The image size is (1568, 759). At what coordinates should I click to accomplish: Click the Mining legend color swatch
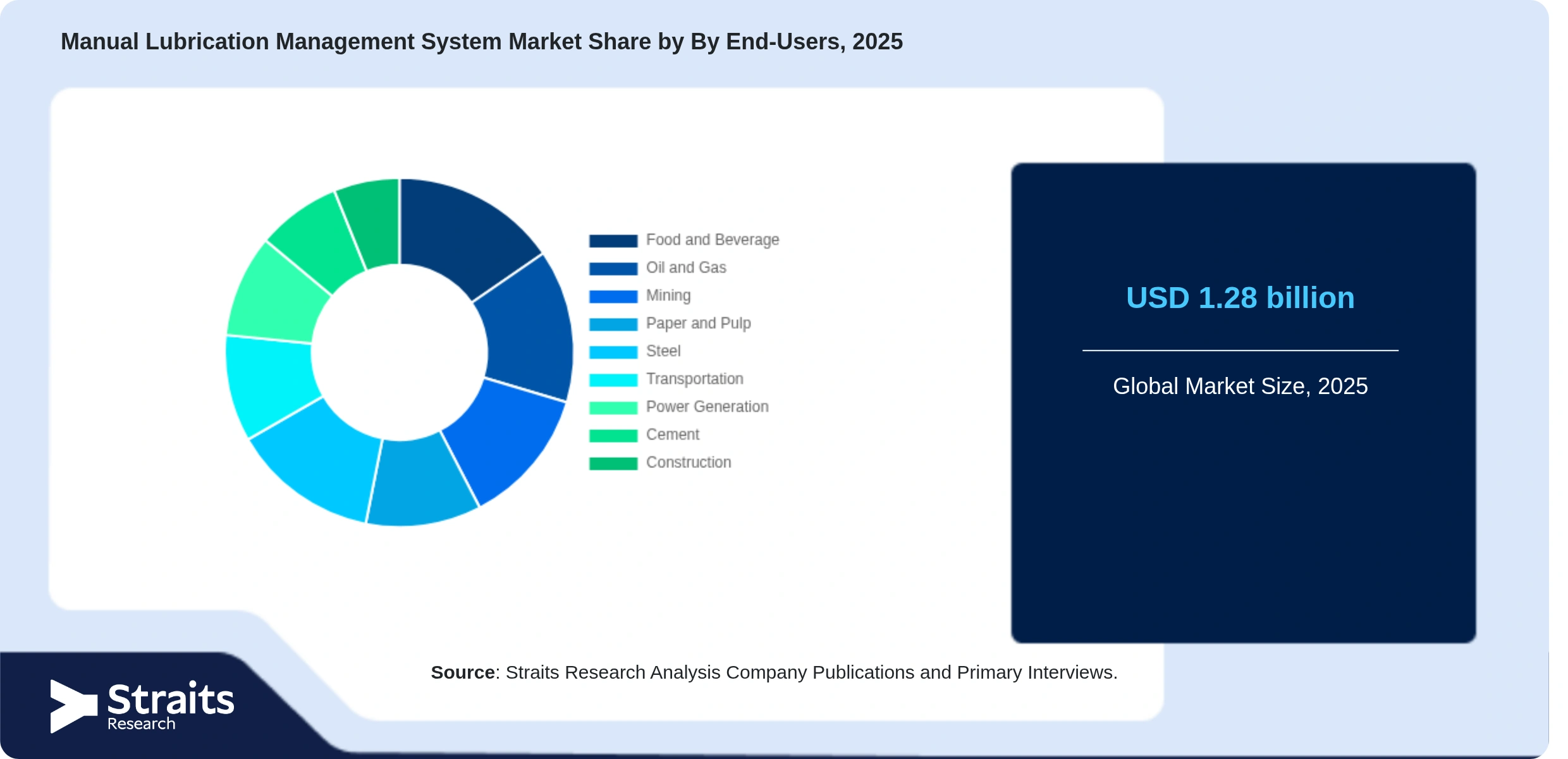[x=613, y=297]
